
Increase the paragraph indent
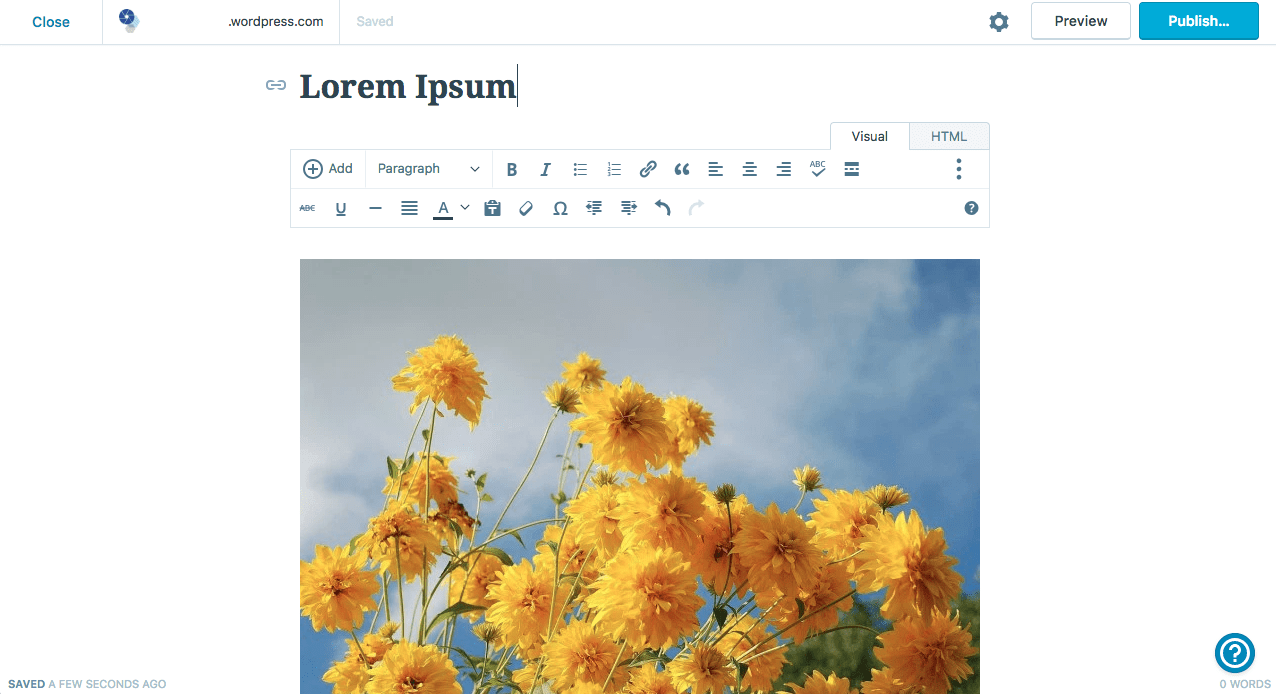click(x=628, y=208)
